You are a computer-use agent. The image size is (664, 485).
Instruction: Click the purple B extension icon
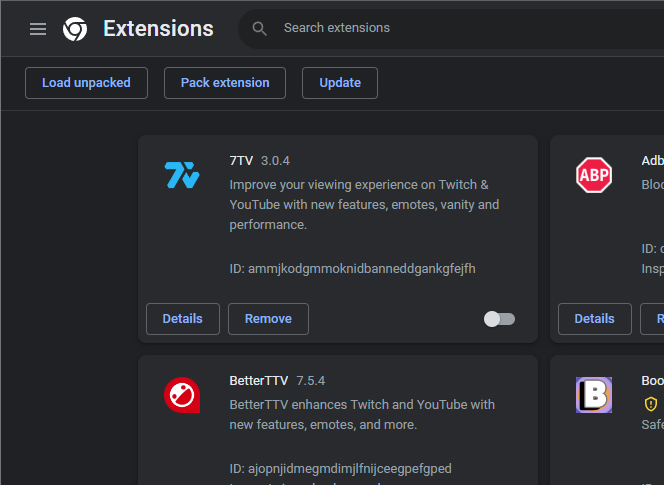(594, 395)
